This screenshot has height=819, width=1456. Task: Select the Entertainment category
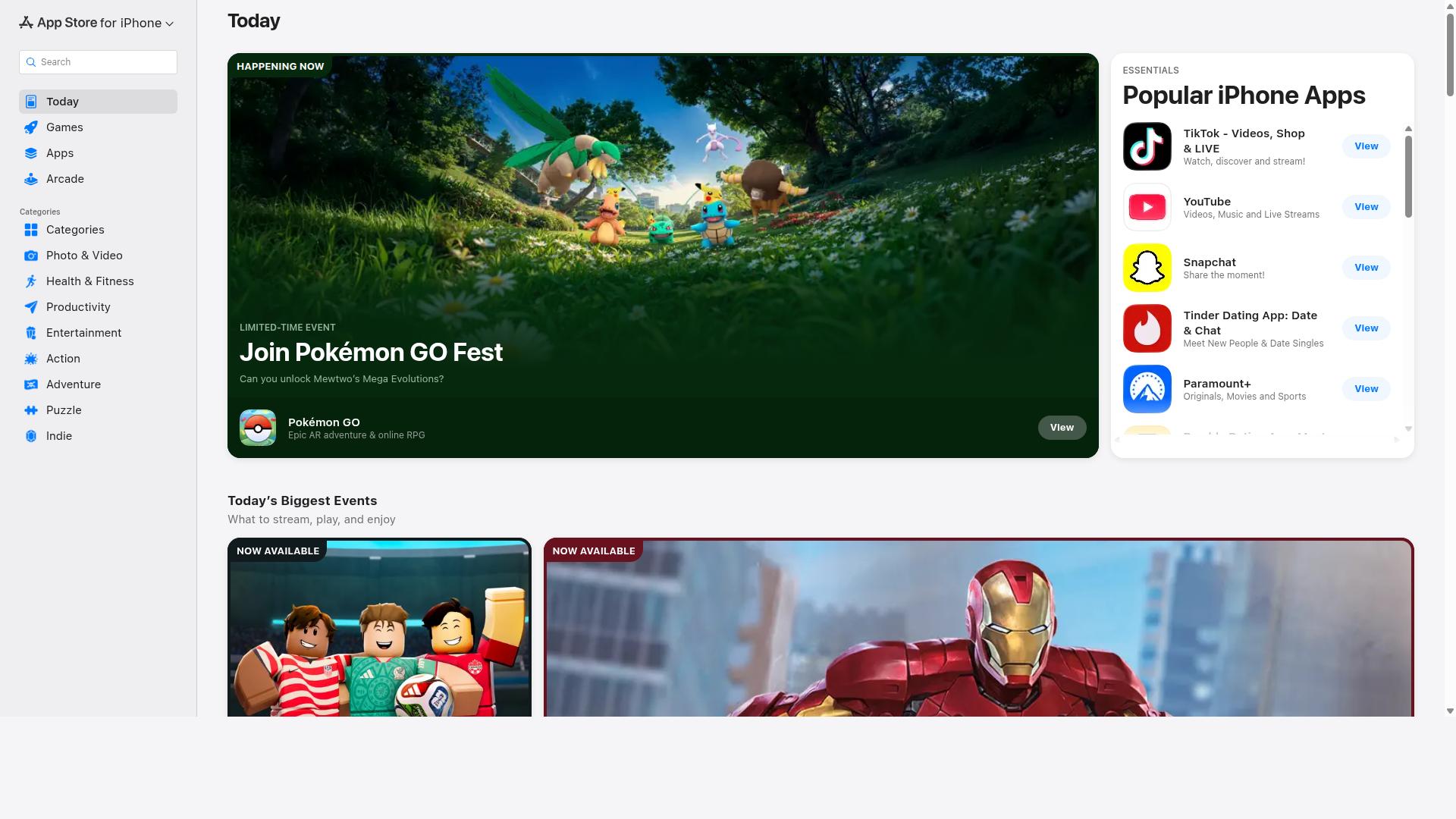(x=98, y=333)
